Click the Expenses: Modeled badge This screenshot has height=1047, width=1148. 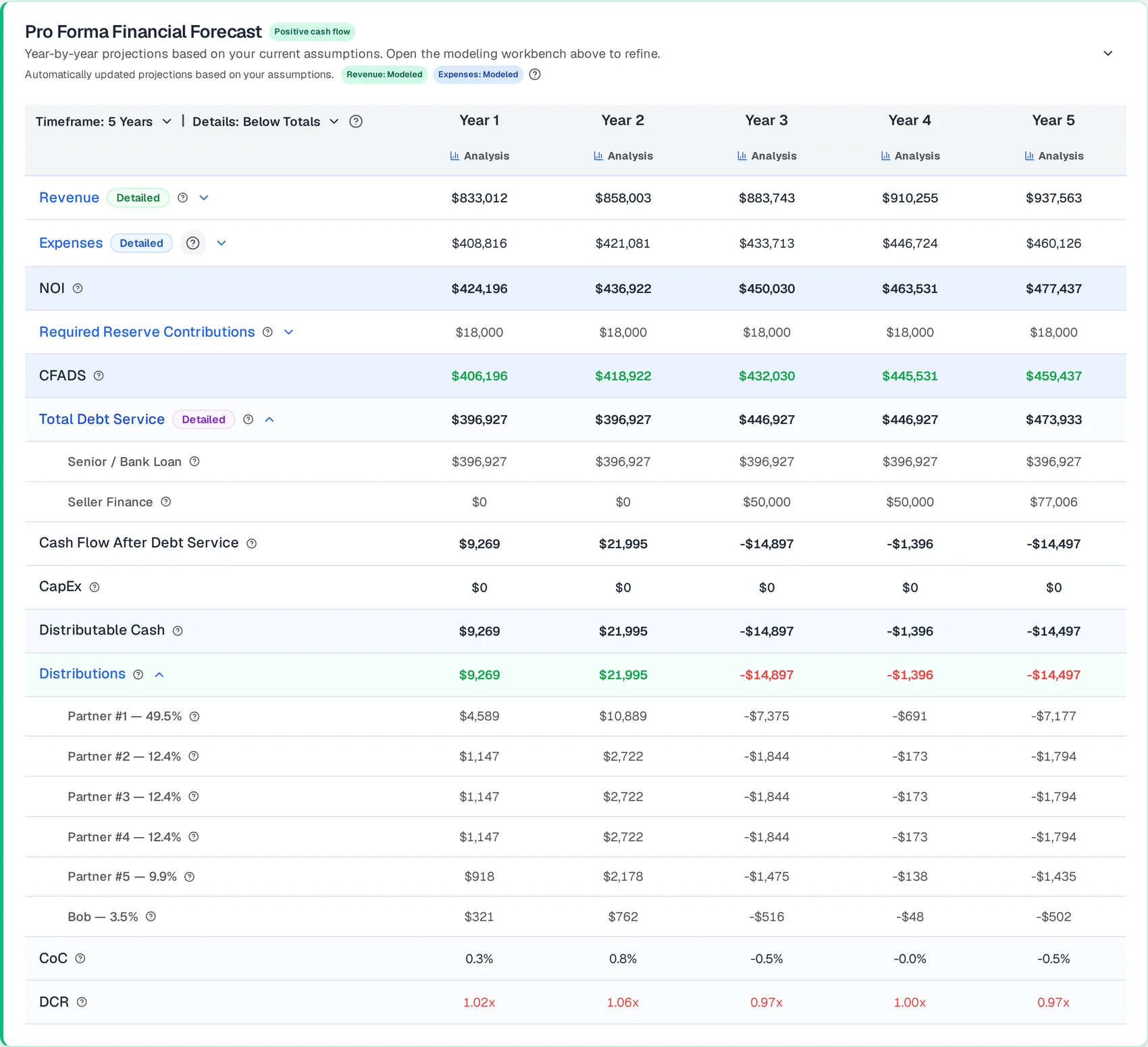click(x=478, y=74)
